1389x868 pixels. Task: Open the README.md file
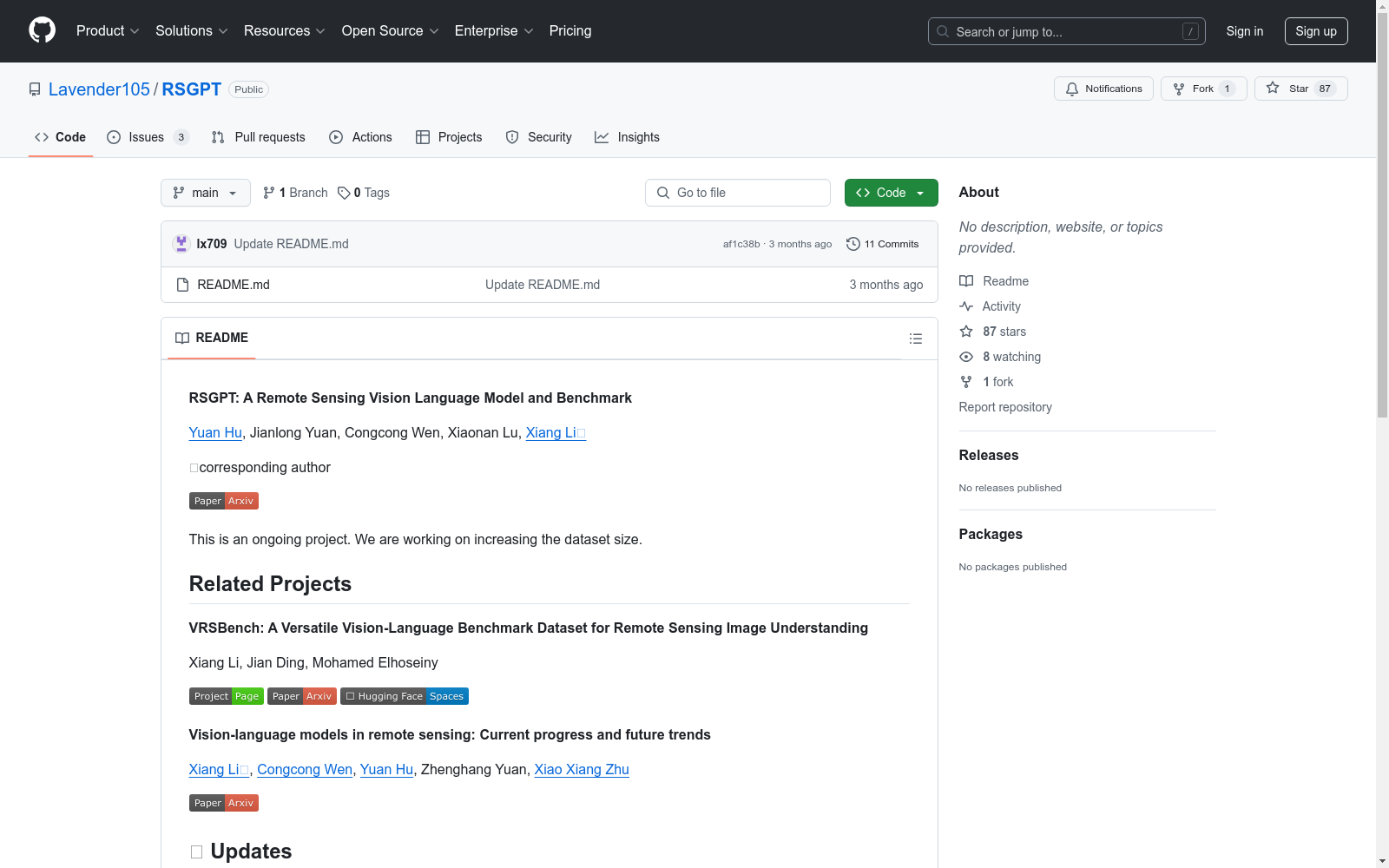click(x=234, y=285)
